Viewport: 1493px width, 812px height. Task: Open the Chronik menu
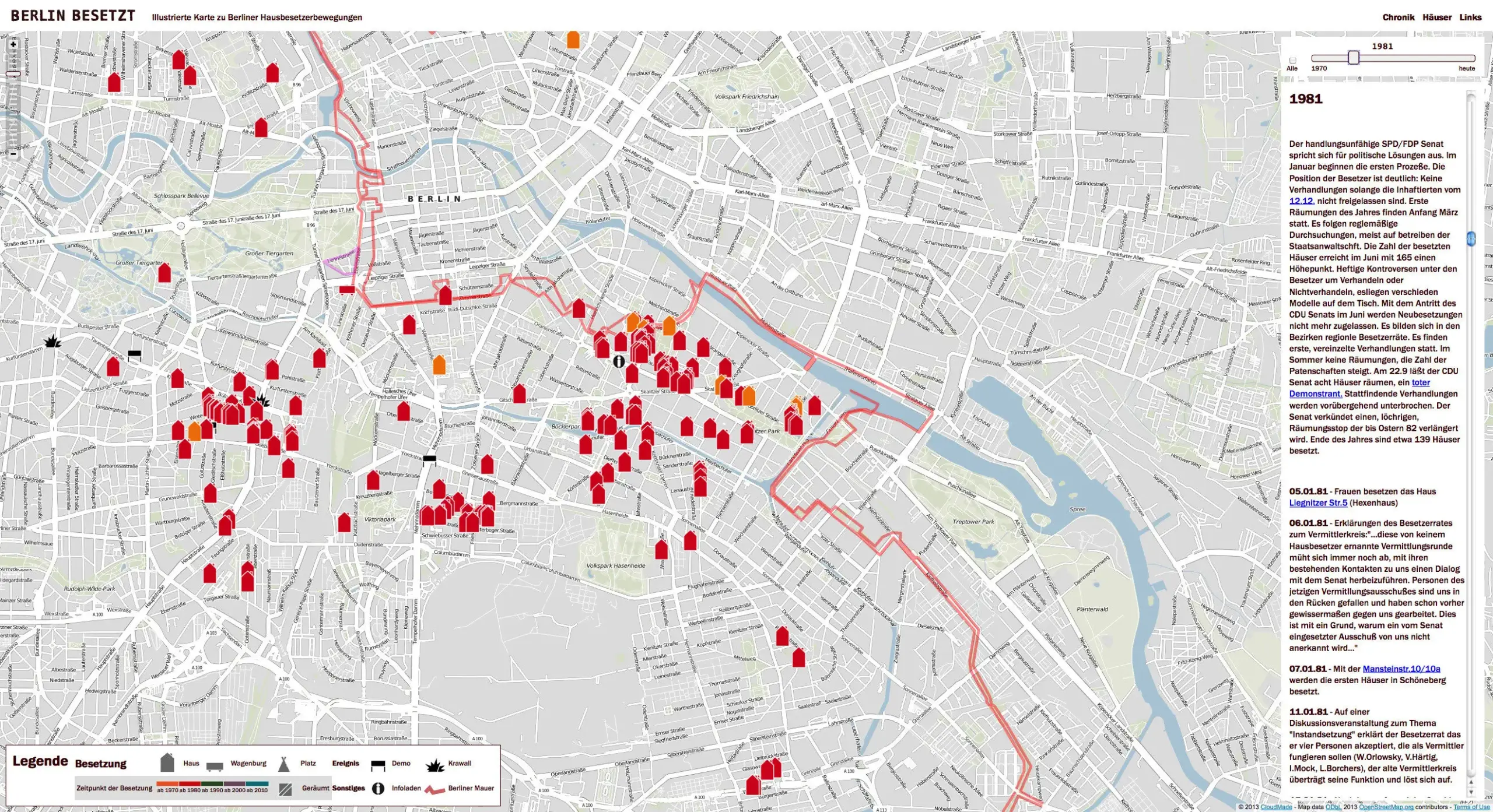tap(1398, 17)
